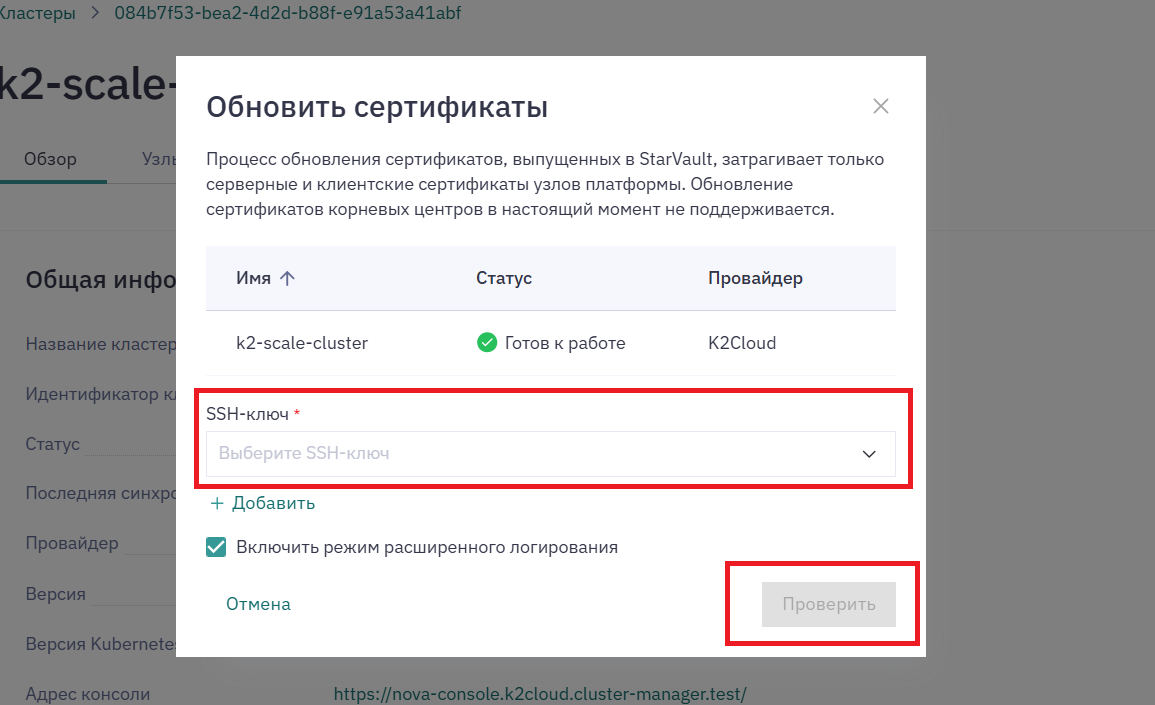The width and height of the screenshot is (1155, 705).
Task: Open the nova-console.k2cloud console address link
Action: (540, 694)
